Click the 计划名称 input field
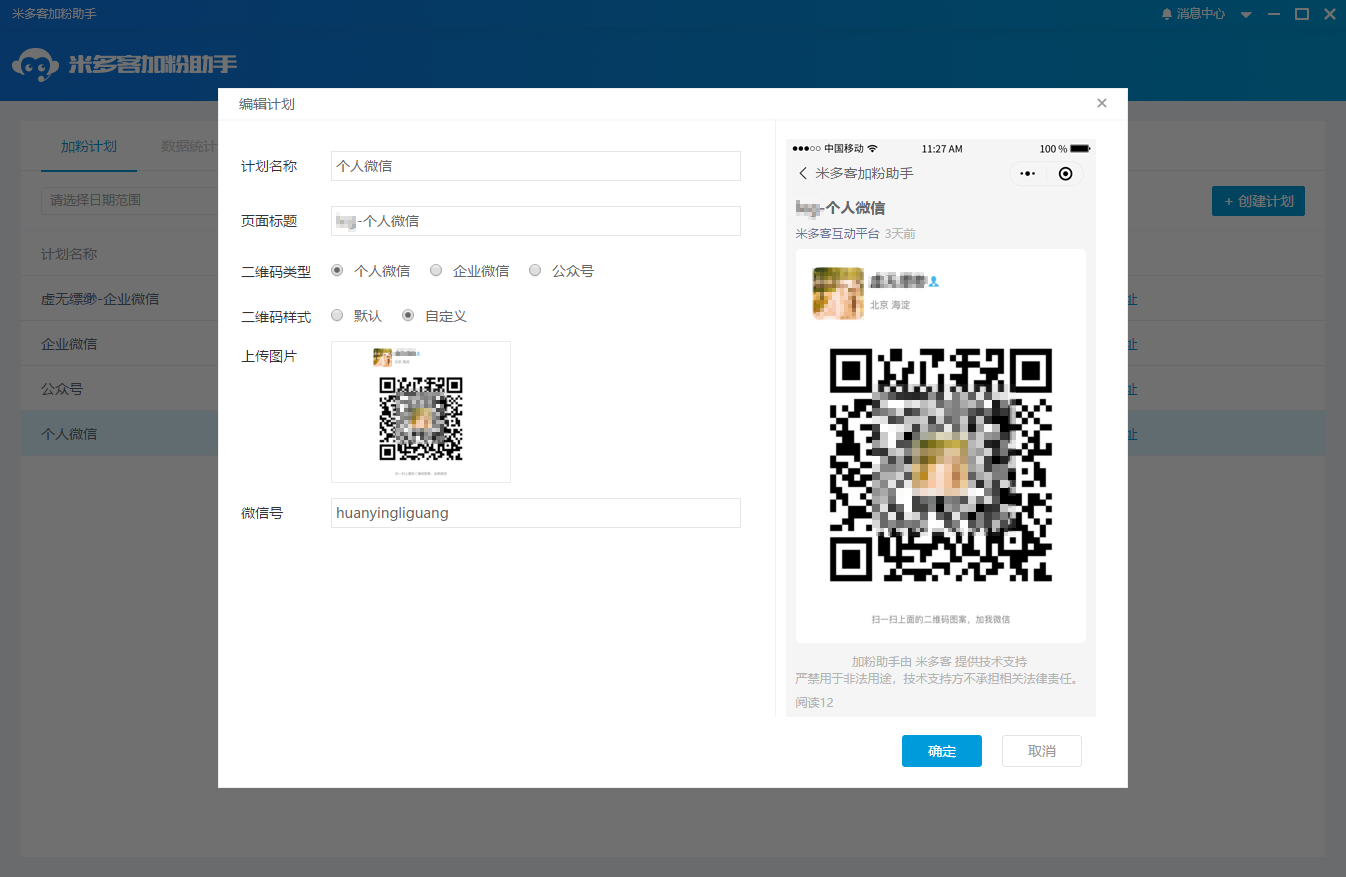The image size is (1346, 877). coord(536,166)
